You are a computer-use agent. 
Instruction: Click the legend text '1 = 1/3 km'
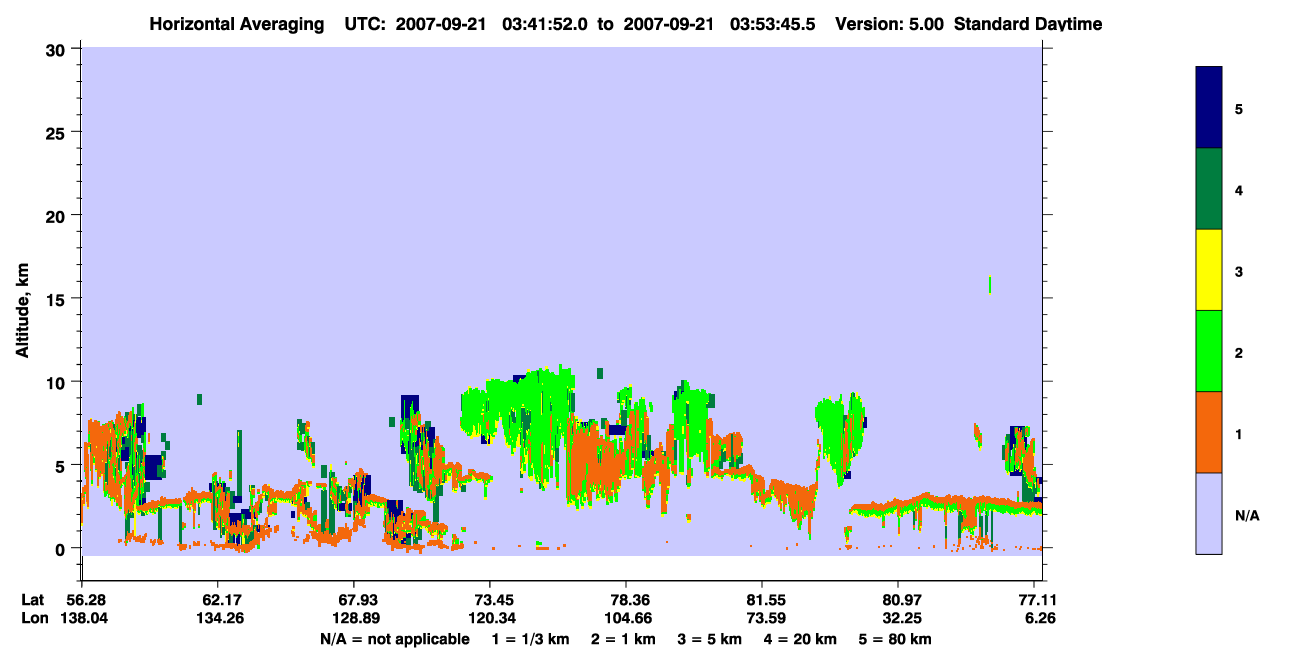tap(531, 639)
